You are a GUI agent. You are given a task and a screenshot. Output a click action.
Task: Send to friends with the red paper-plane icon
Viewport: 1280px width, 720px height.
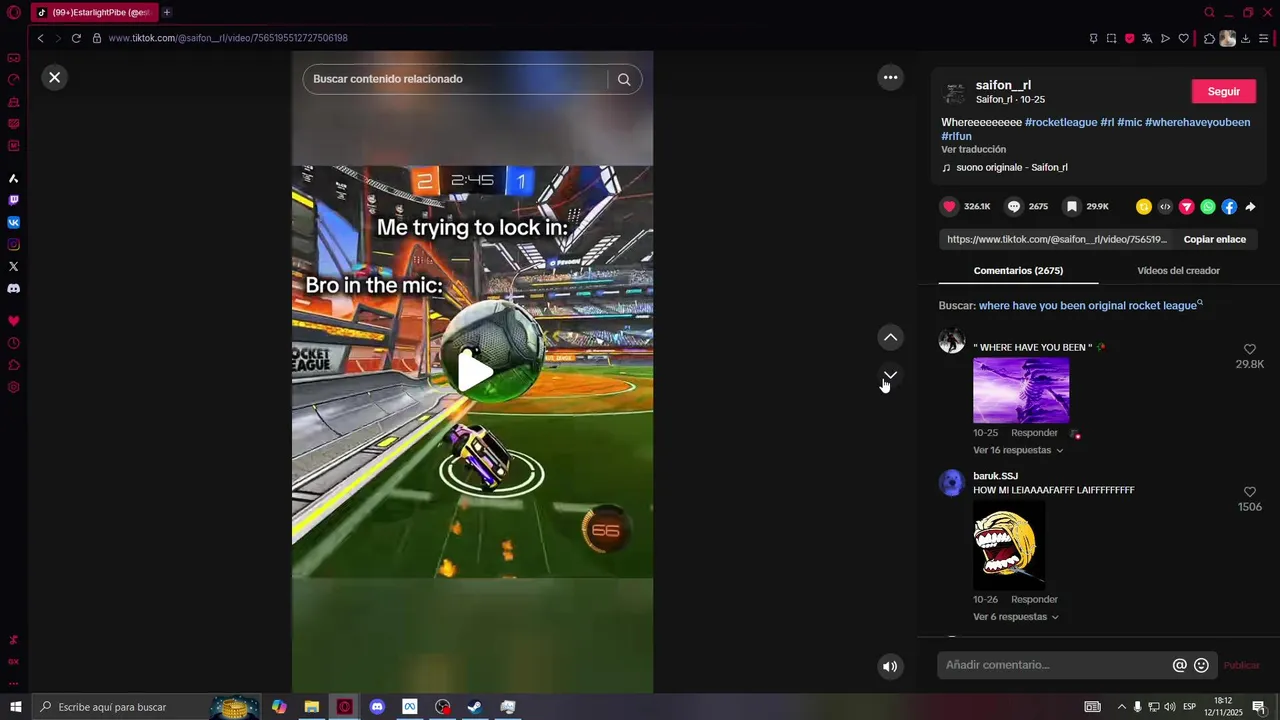pyautogui.click(x=1186, y=207)
